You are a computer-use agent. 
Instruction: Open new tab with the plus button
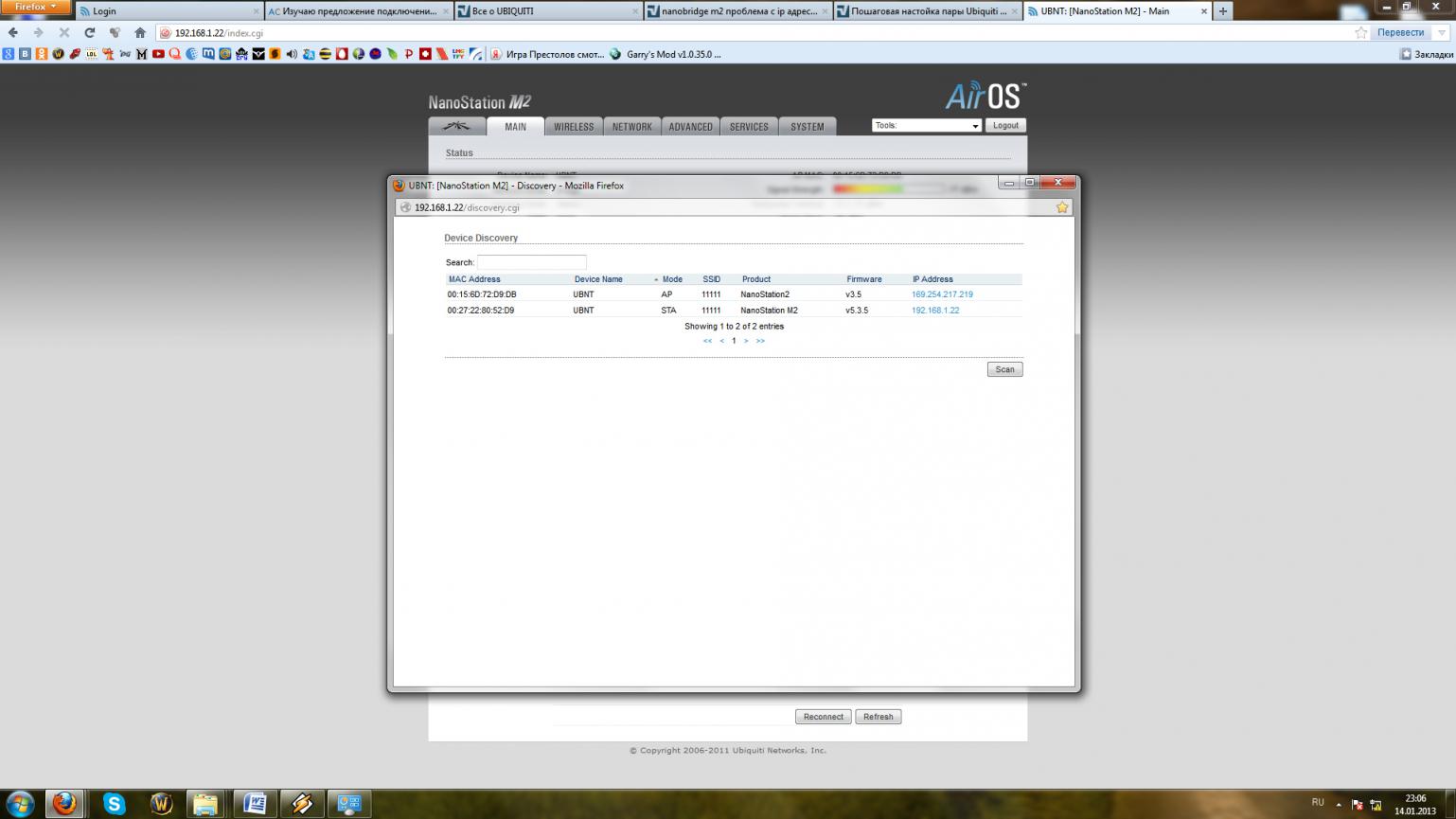coord(1222,11)
